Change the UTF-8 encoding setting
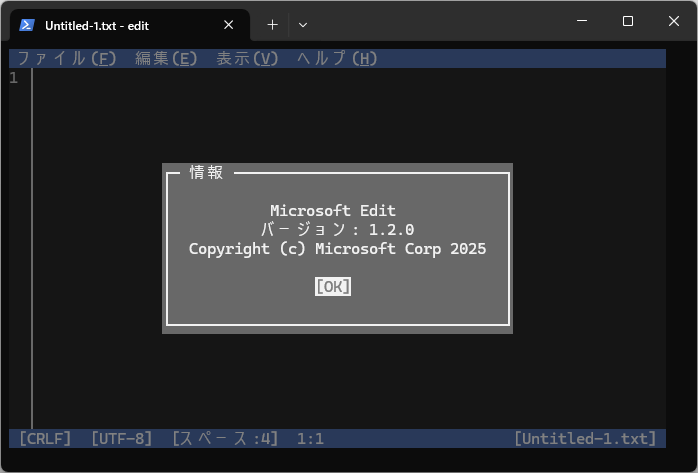Screen dimensions: 698x473 coord(122,439)
